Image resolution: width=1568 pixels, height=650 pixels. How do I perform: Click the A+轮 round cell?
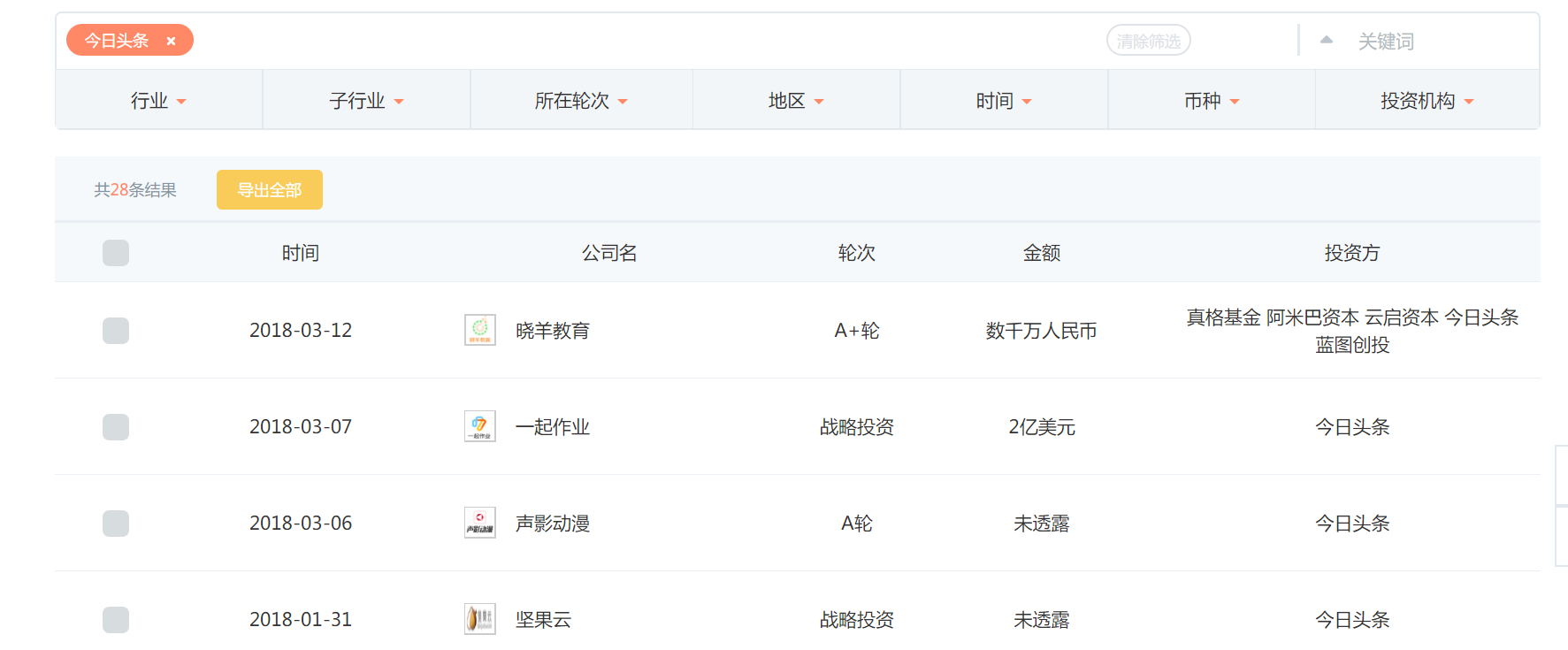pos(857,331)
